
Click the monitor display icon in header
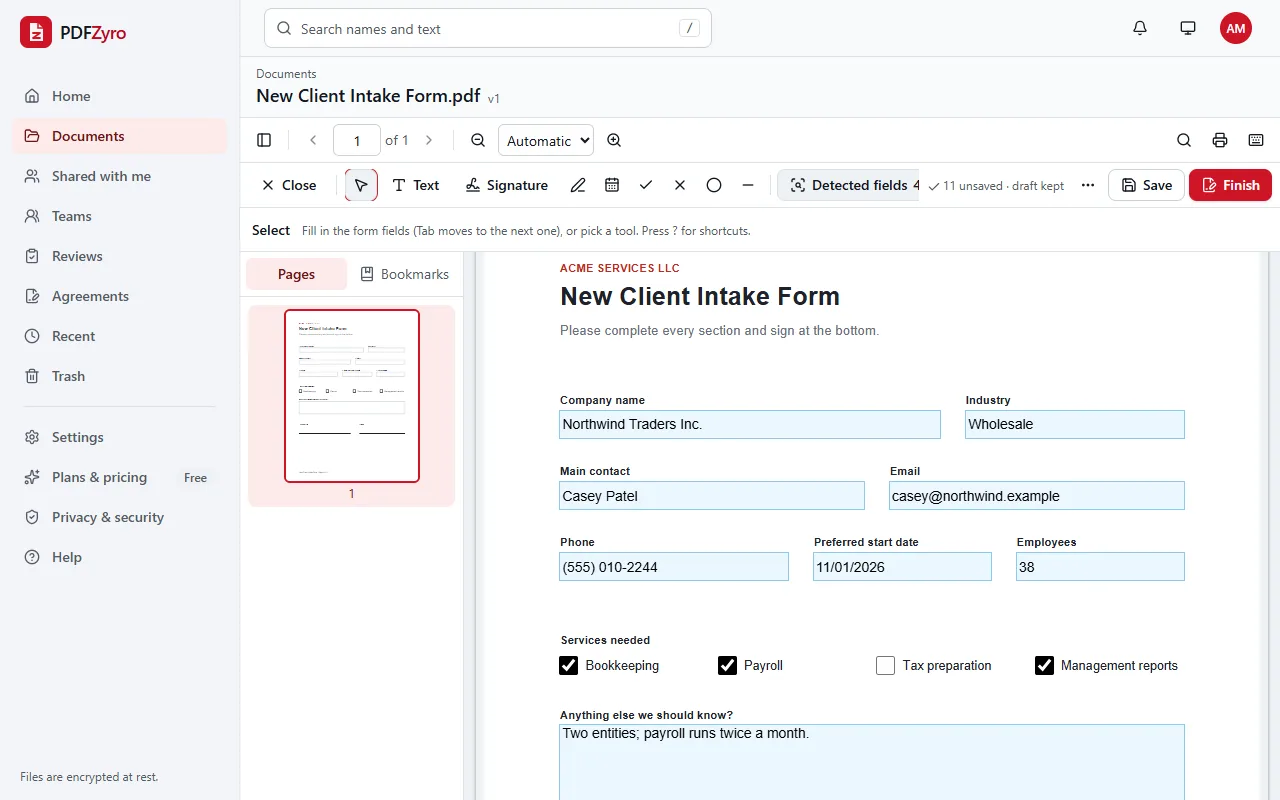(1188, 28)
